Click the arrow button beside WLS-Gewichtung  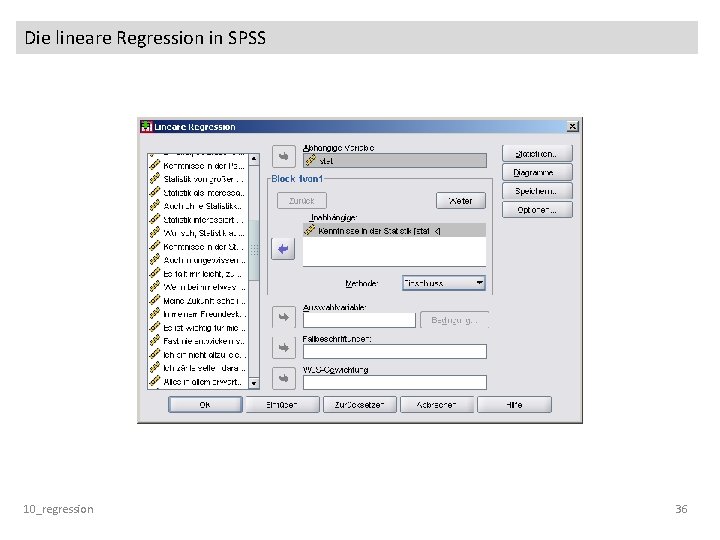[283, 378]
